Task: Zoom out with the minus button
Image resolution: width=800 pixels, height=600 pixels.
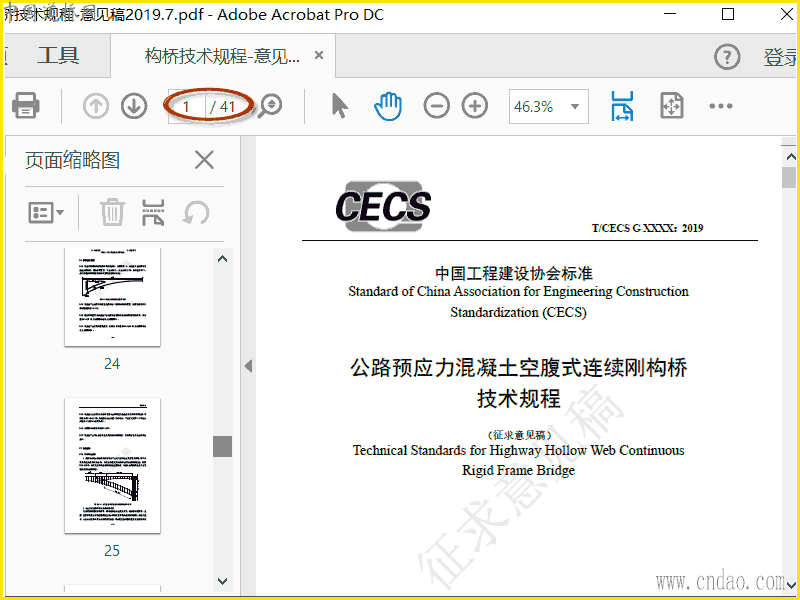Action: (x=437, y=106)
